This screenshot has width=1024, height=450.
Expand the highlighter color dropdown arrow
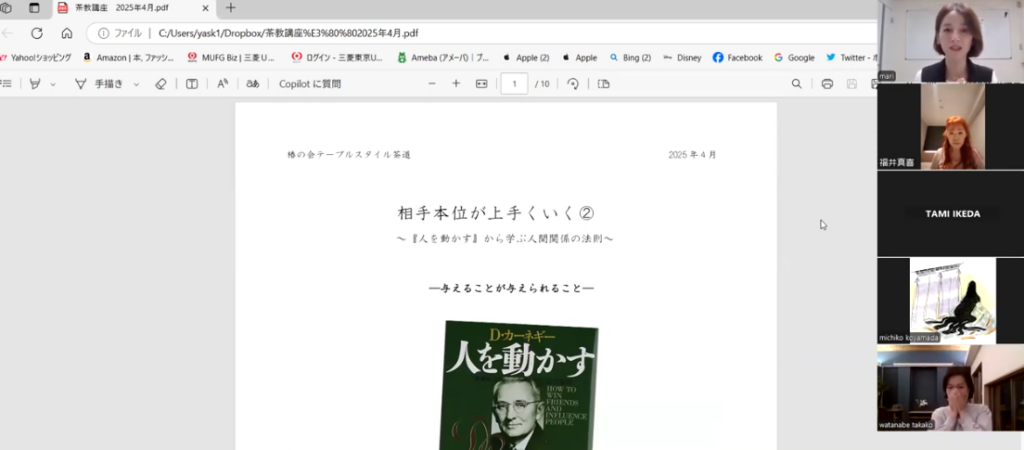tap(53, 84)
